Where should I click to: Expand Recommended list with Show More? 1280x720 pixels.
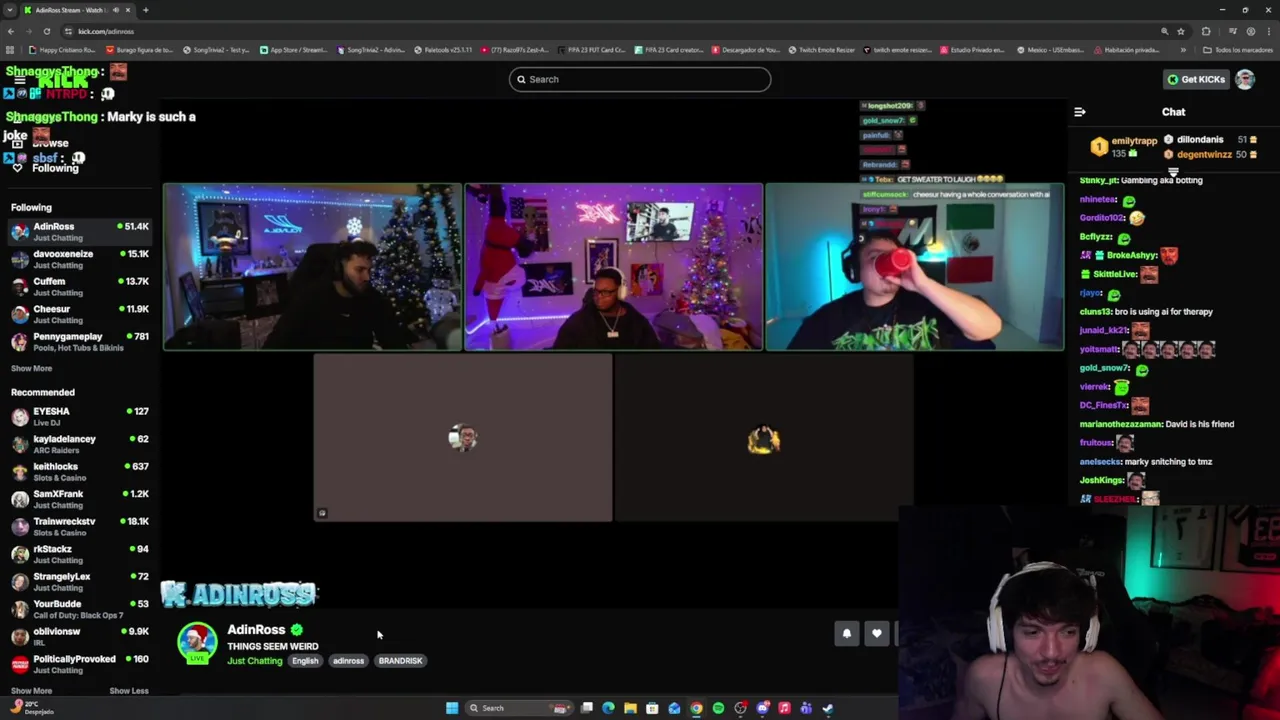coord(31,691)
